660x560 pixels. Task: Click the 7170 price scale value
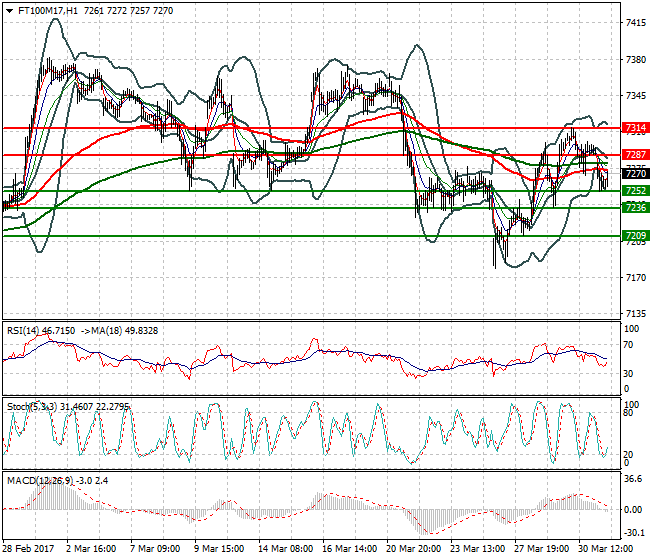pyautogui.click(x=636, y=278)
